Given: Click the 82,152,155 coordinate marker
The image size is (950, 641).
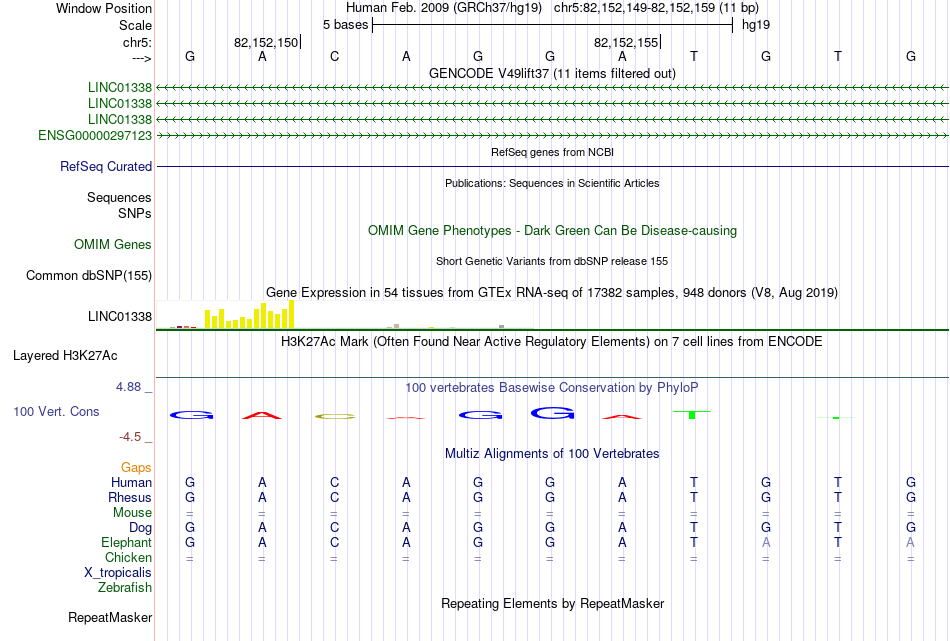Looking at the screenshot, I should 626,42.
